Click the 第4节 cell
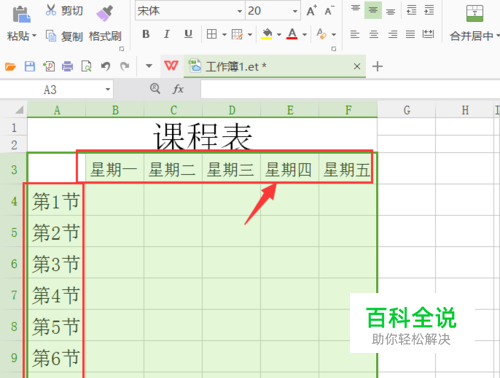Image resolution: width=500 pixels, height=378 pixels. tap(56, 295)
